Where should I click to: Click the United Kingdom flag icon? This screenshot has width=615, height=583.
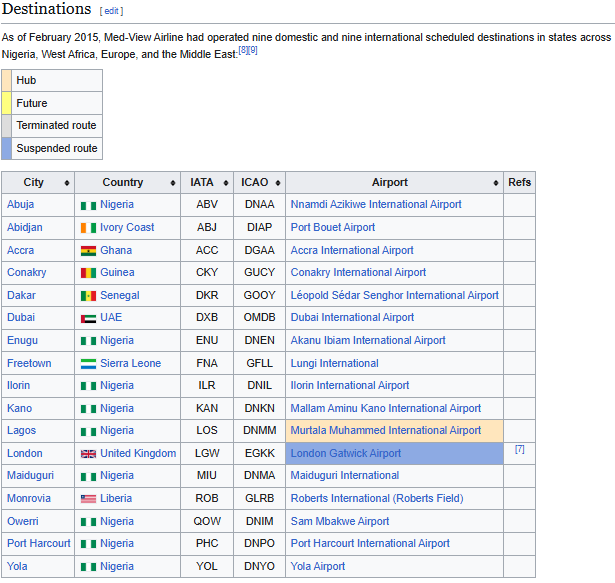(x=88, y=454)
